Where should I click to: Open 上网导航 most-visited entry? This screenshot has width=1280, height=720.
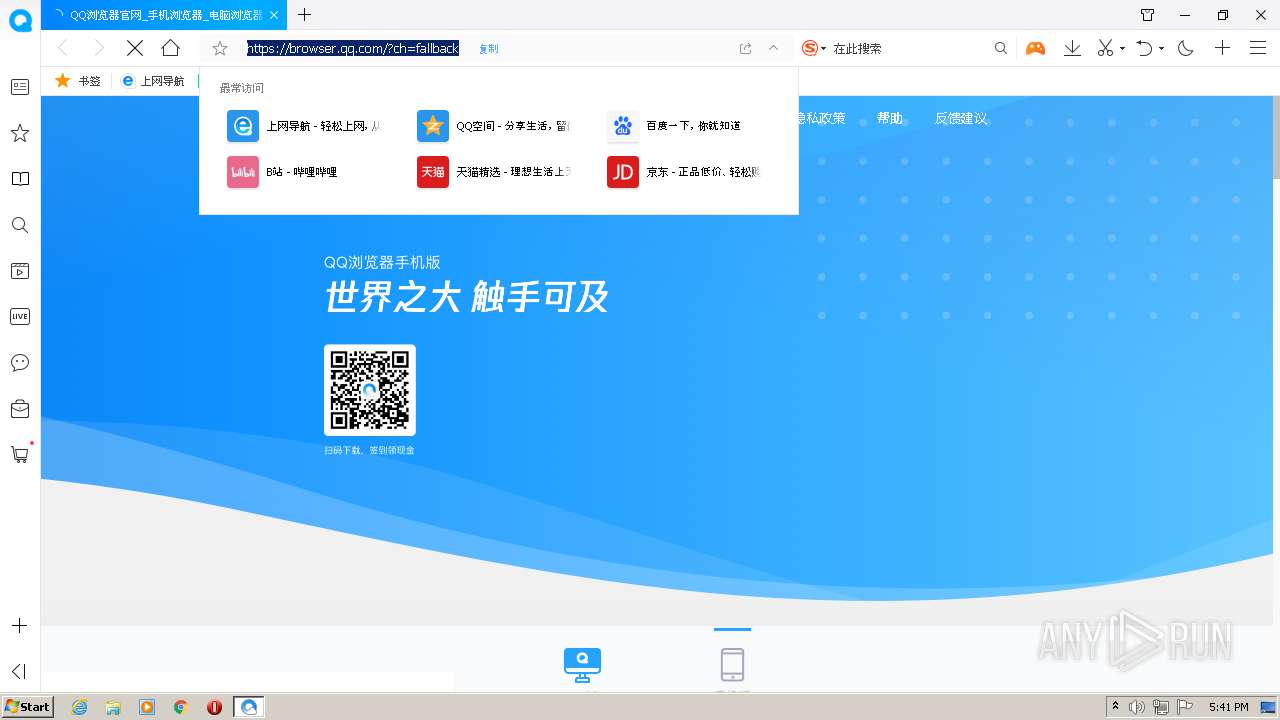(304, 126)
